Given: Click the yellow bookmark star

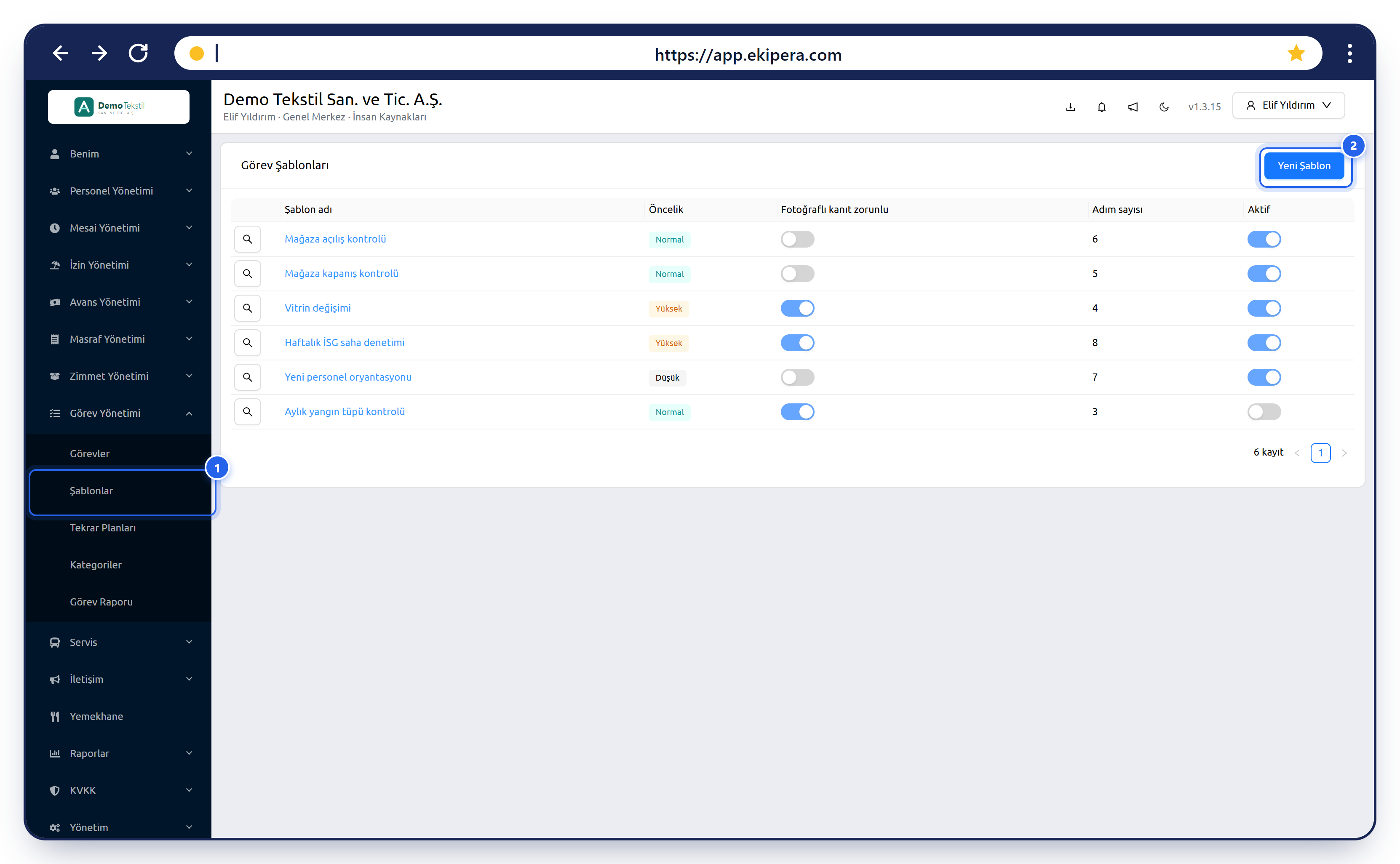Looking at the screenshot, I should point(1296,53).
